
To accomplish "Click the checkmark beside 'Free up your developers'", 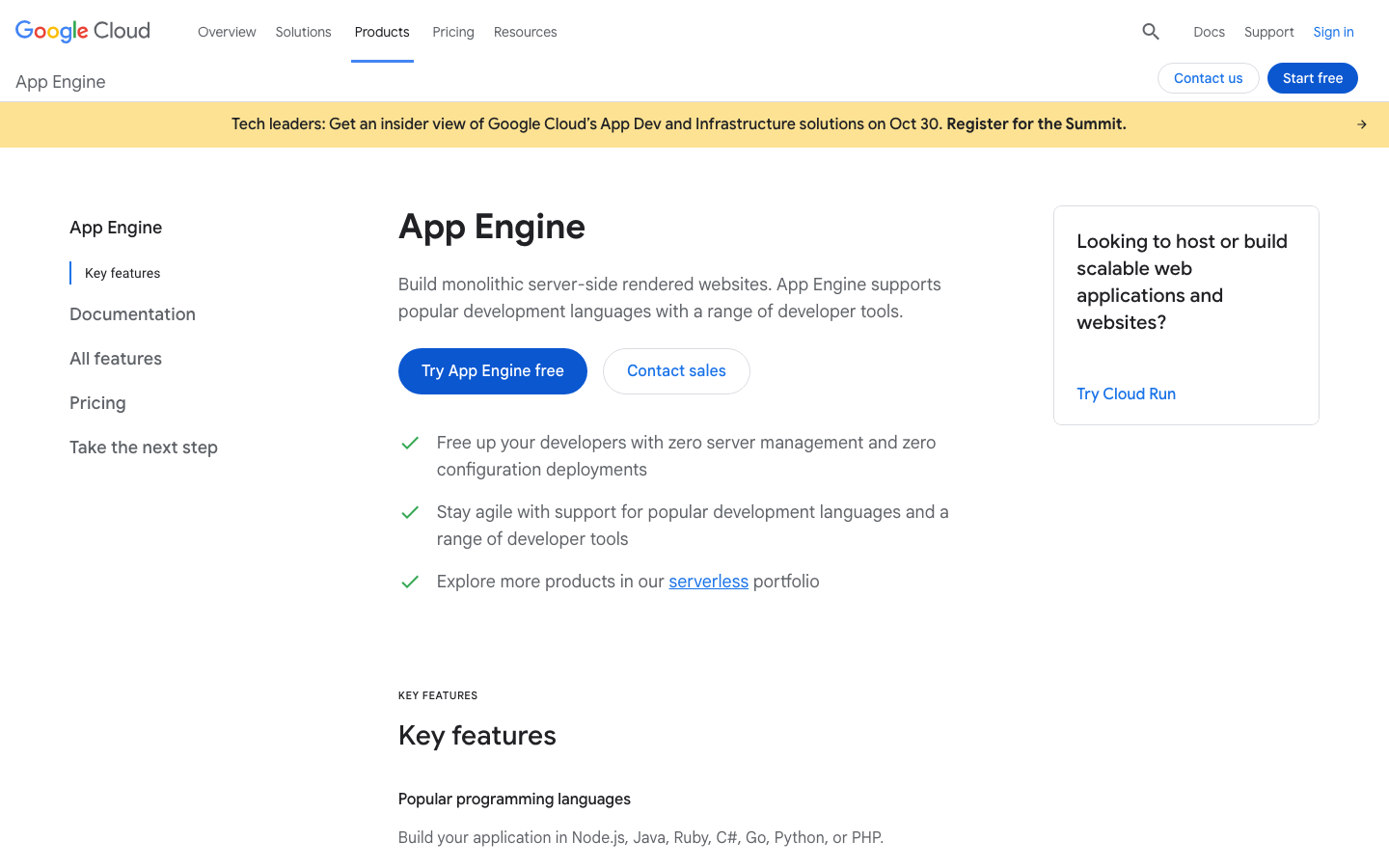I will point(410,443).
